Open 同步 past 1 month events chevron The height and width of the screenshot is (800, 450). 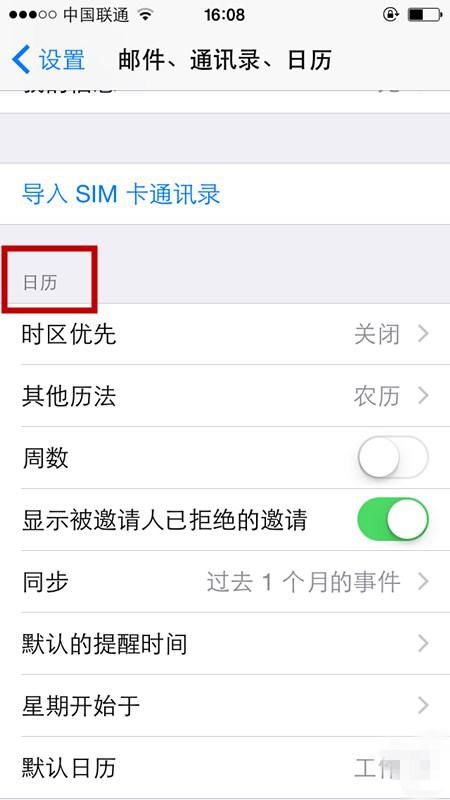[x=423, y=582]
